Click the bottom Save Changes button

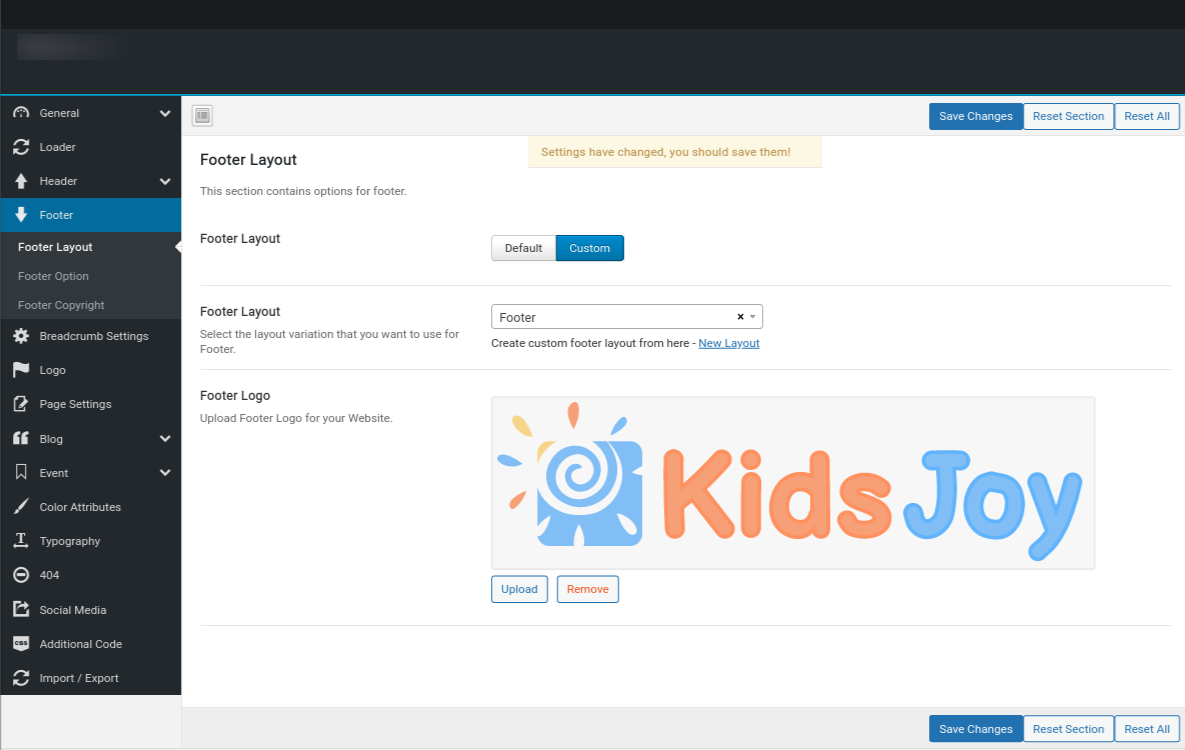[976, 729]
